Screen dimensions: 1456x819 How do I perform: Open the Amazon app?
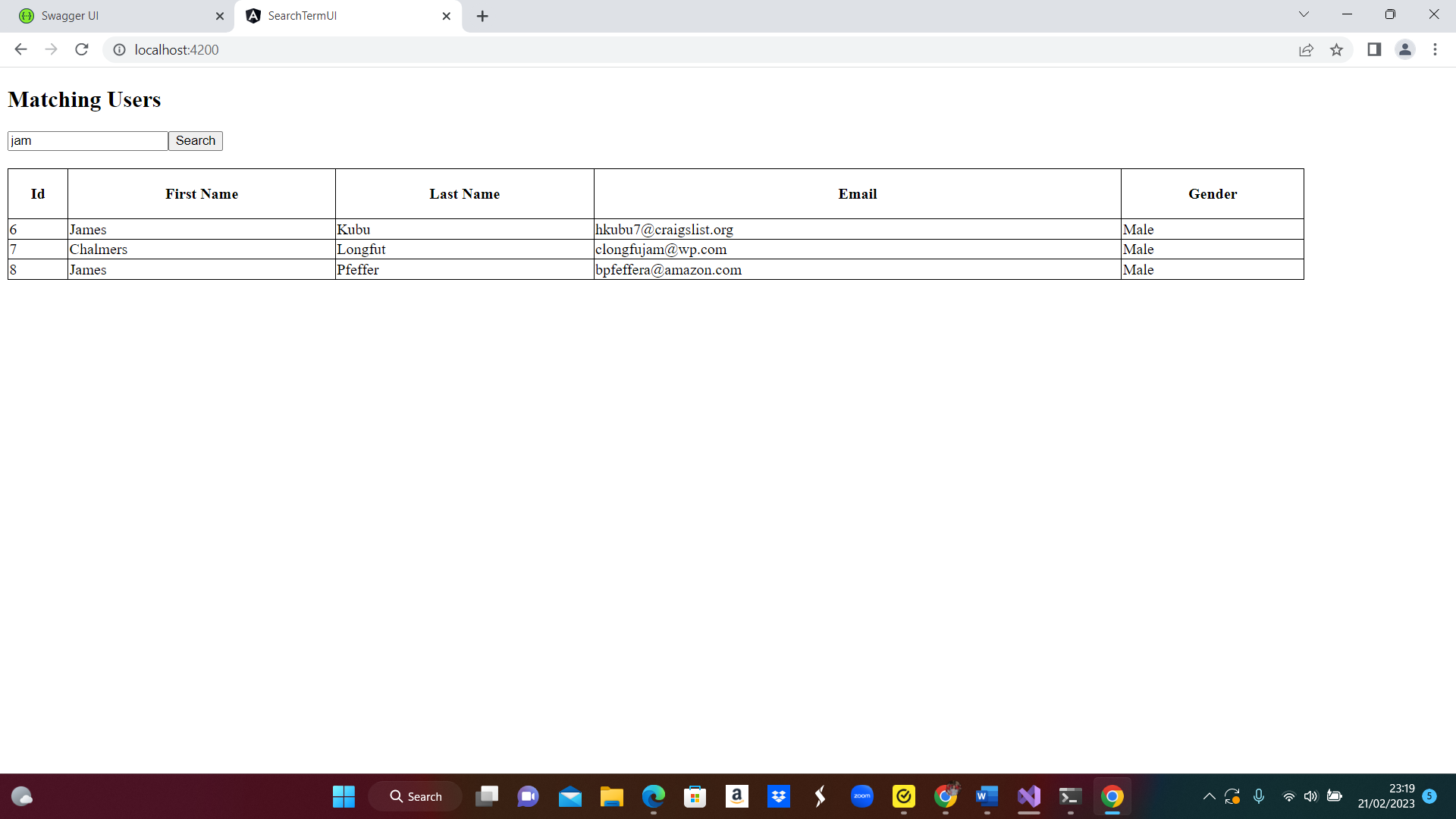click(x=737, y=796)
